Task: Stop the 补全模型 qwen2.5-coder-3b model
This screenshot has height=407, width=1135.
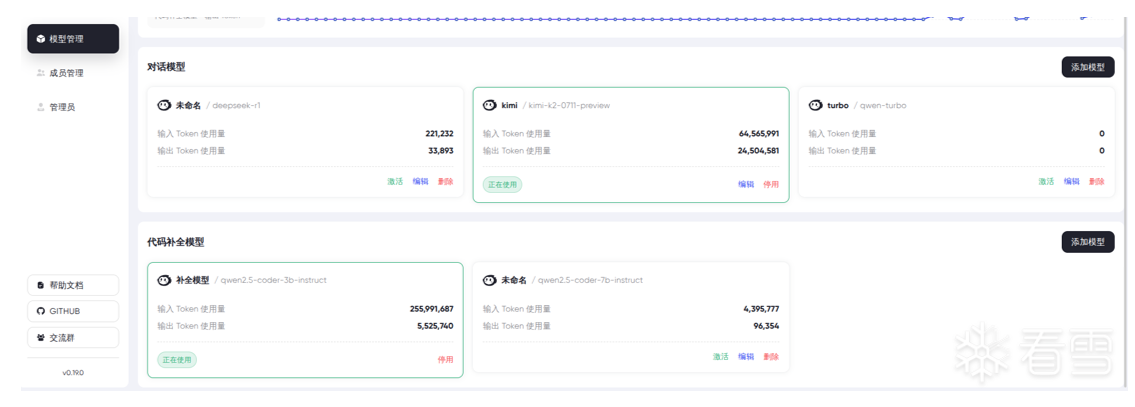Action: click(445, 359)
